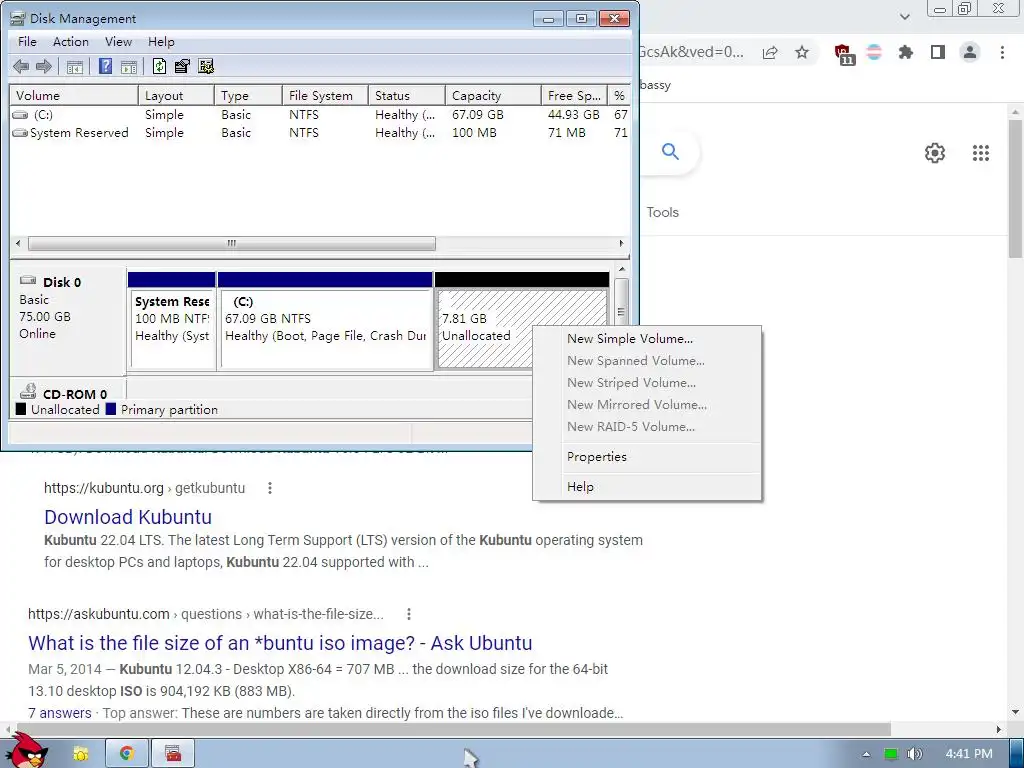The height and width of the screenshot is (768, 1024).
Task: Click the right scroll arrow of volume list
Action: click(621, 244)
